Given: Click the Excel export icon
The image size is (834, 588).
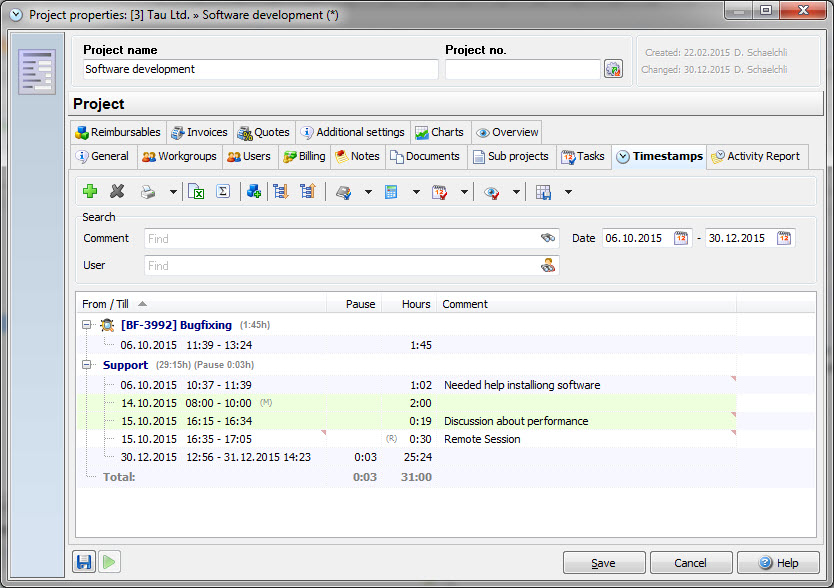Looking at the screenshot, I should [196, 192].
